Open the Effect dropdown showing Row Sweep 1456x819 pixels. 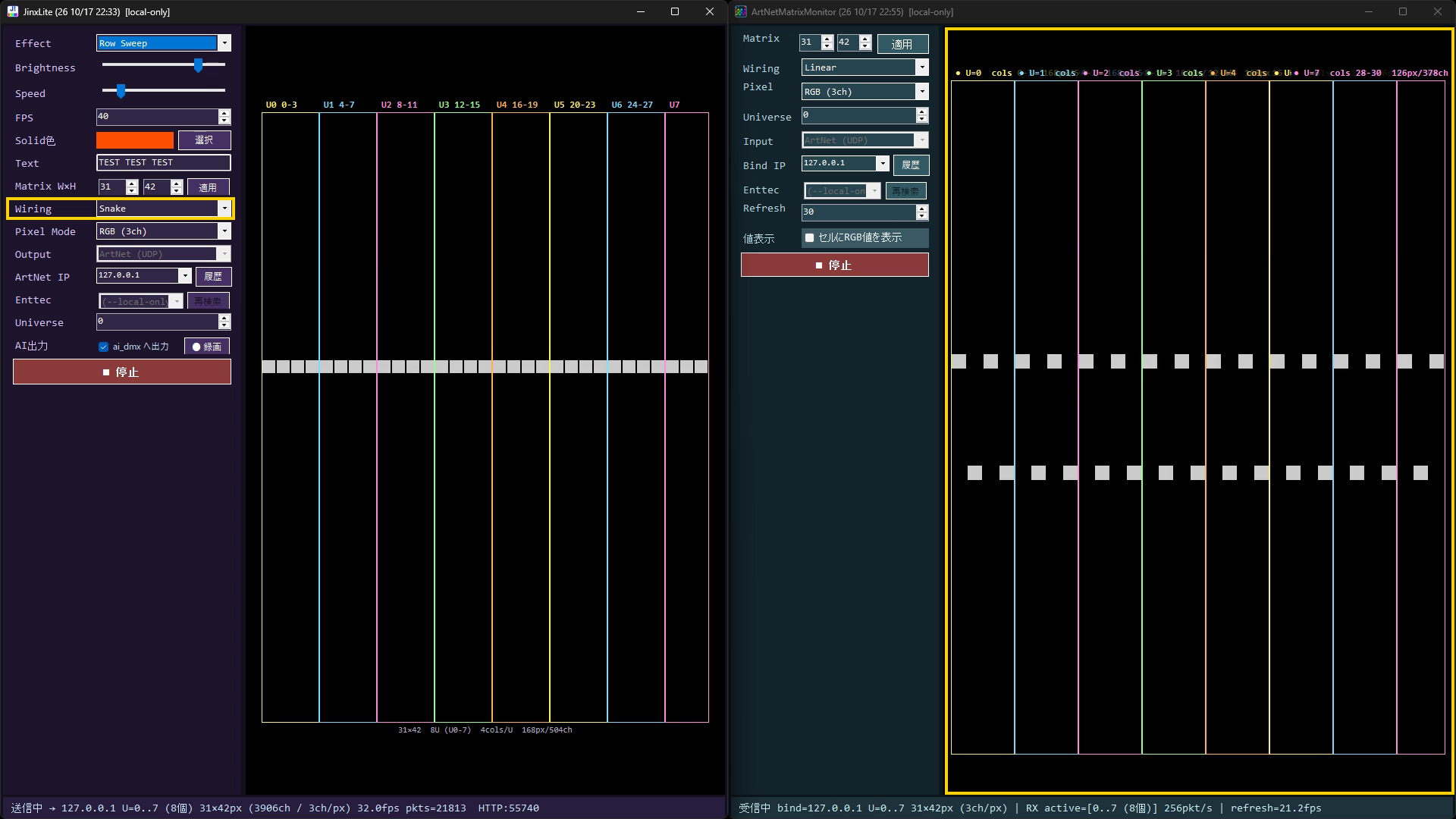coord(164,43)
